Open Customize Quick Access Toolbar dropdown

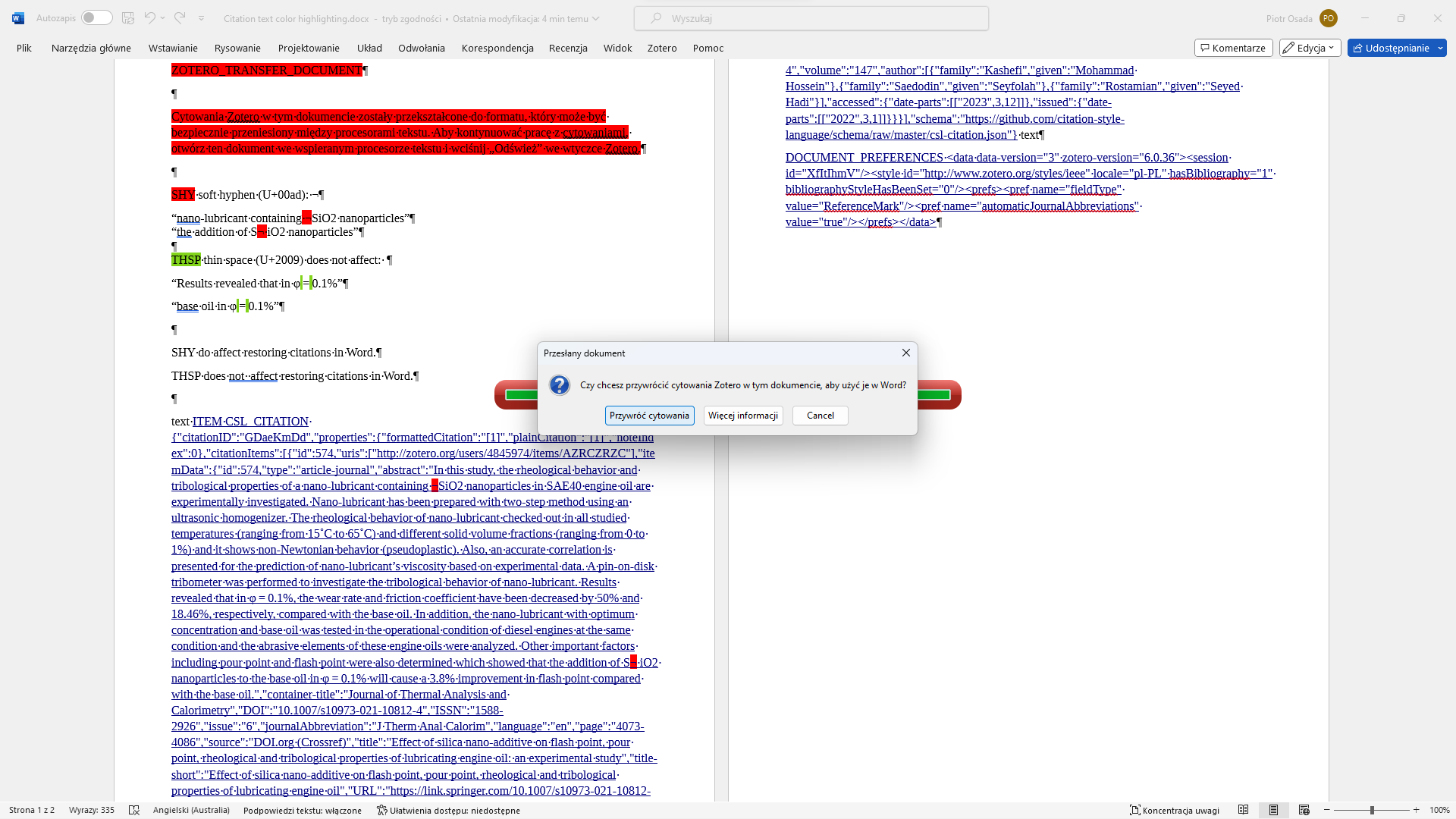point(201,17)
